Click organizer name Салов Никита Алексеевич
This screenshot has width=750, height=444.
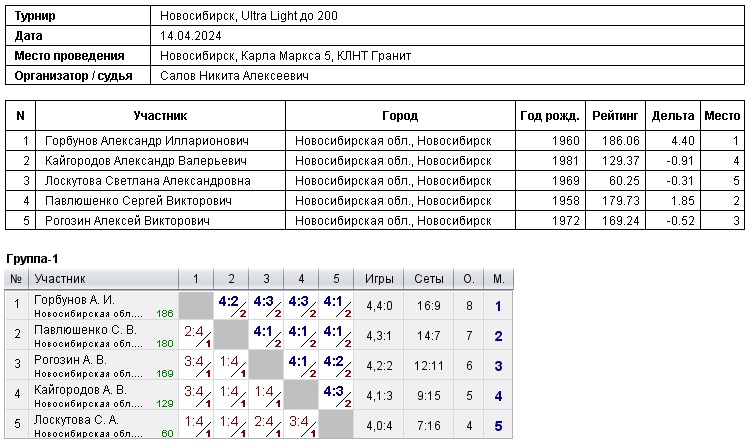click(234, 76)
